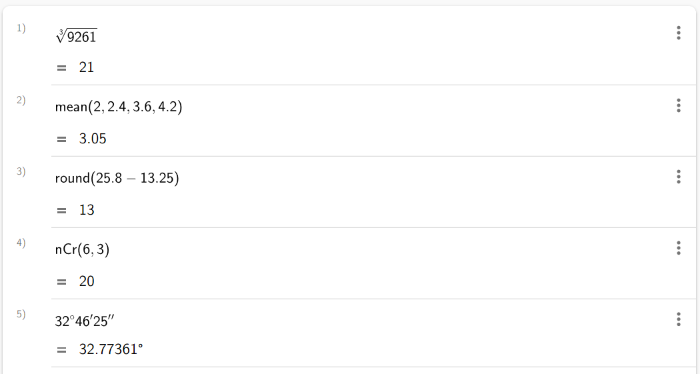700x374 pixels.
Task: Click the row number label 2)
Action: 21,100
